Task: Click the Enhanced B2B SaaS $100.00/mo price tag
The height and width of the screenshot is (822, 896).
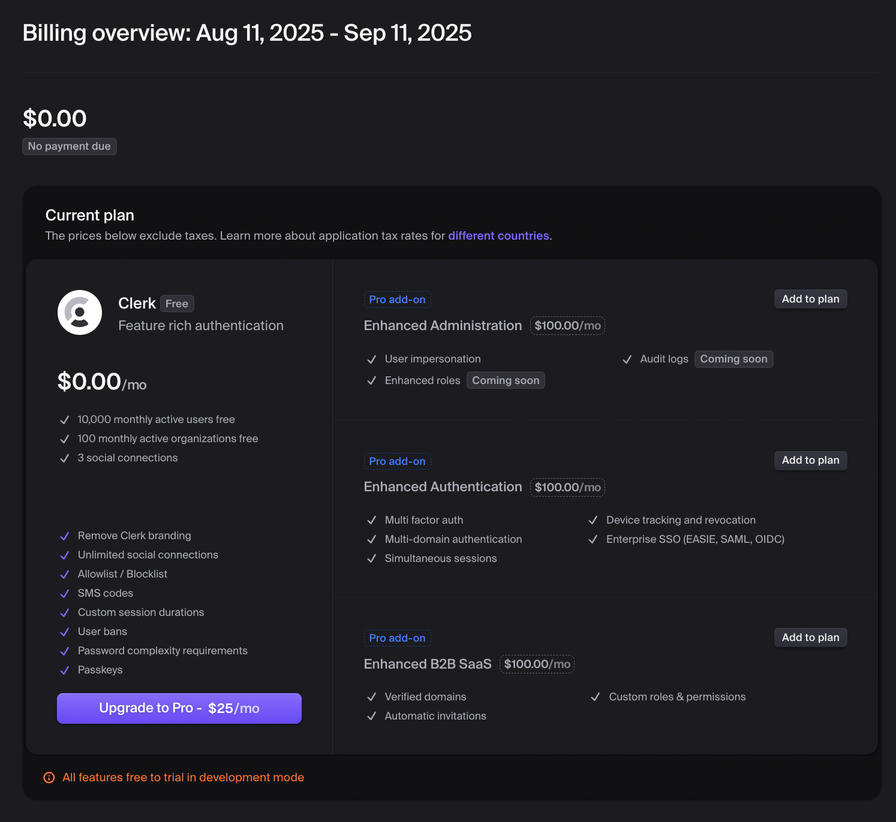Action: click(537, 664)
